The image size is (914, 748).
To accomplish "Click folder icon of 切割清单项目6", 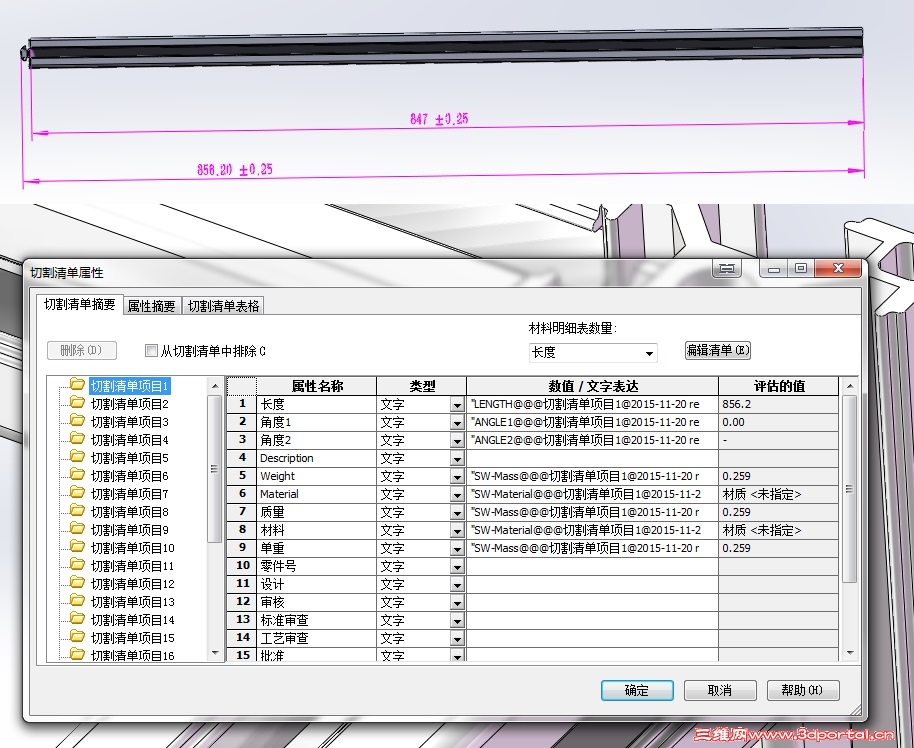I will point(77,475).
